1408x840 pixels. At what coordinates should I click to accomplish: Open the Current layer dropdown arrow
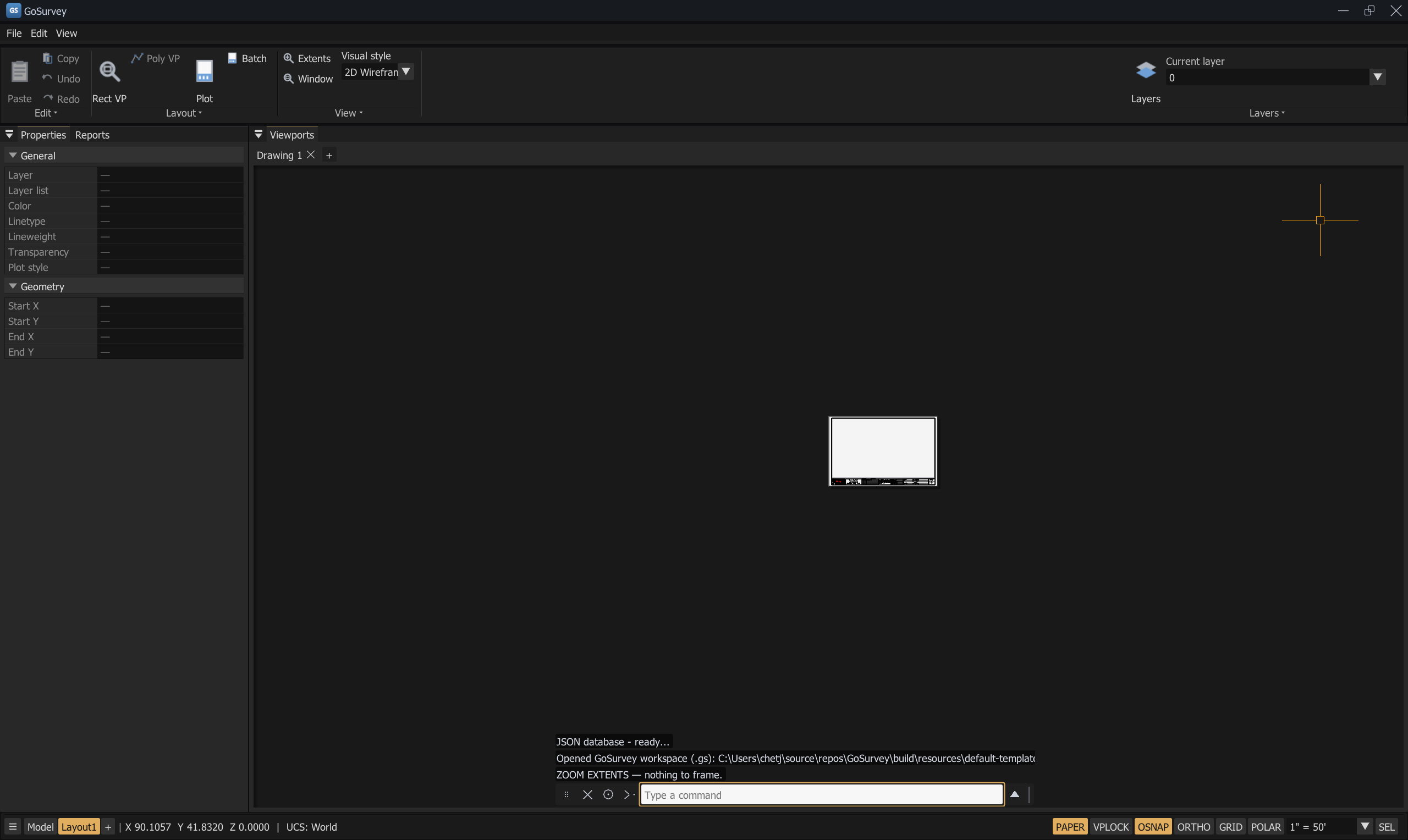tap(1377, 77)
